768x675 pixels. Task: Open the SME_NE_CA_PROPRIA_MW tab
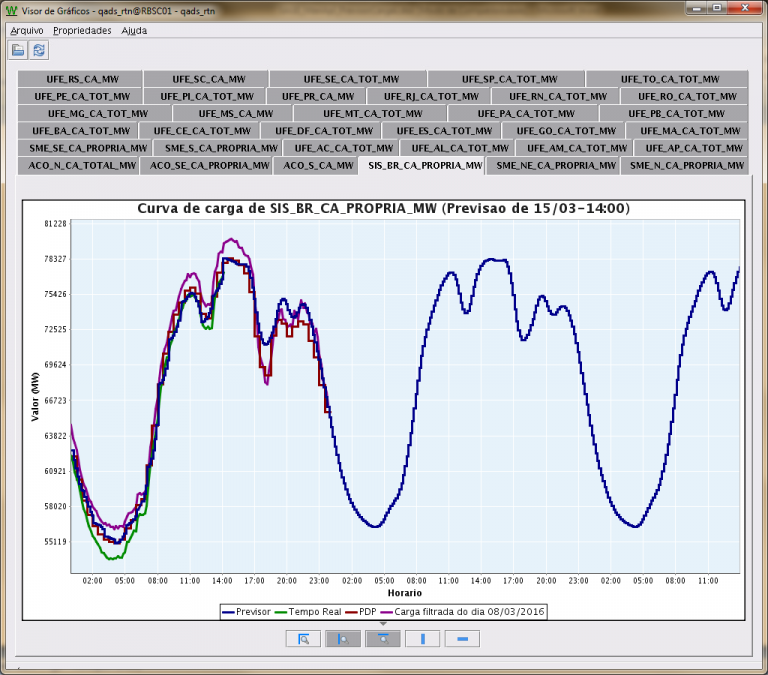557,165
